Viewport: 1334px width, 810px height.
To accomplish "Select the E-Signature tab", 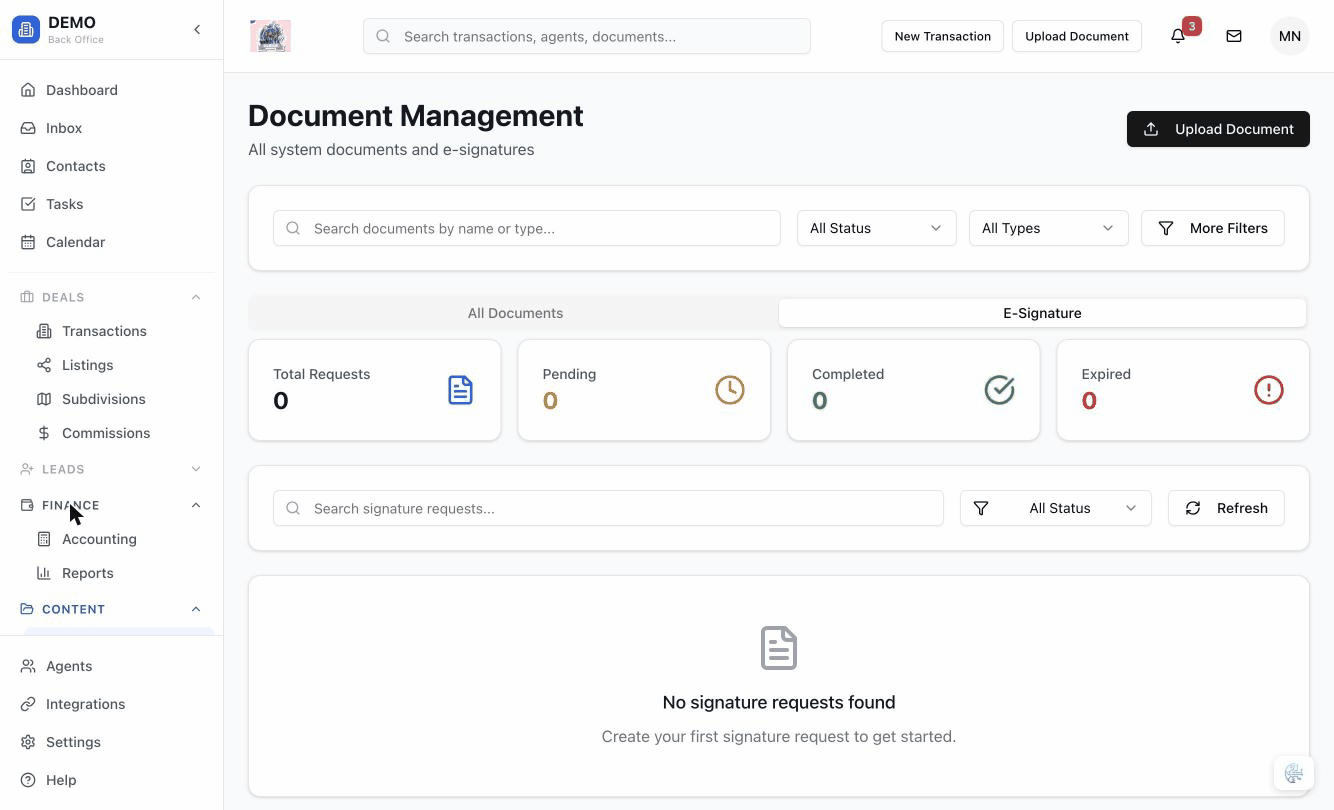I will [1042, 313].
